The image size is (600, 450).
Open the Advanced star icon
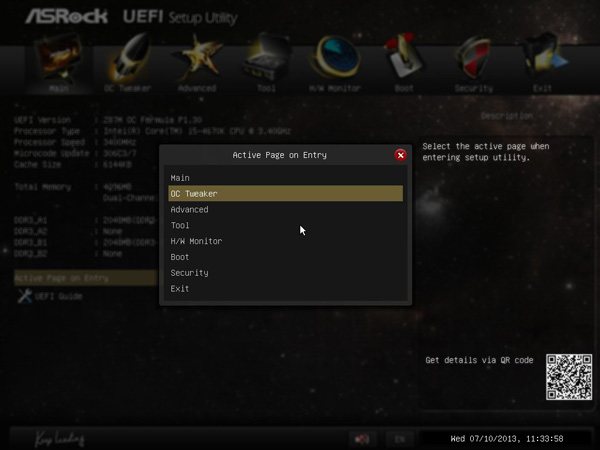point(197,57)
